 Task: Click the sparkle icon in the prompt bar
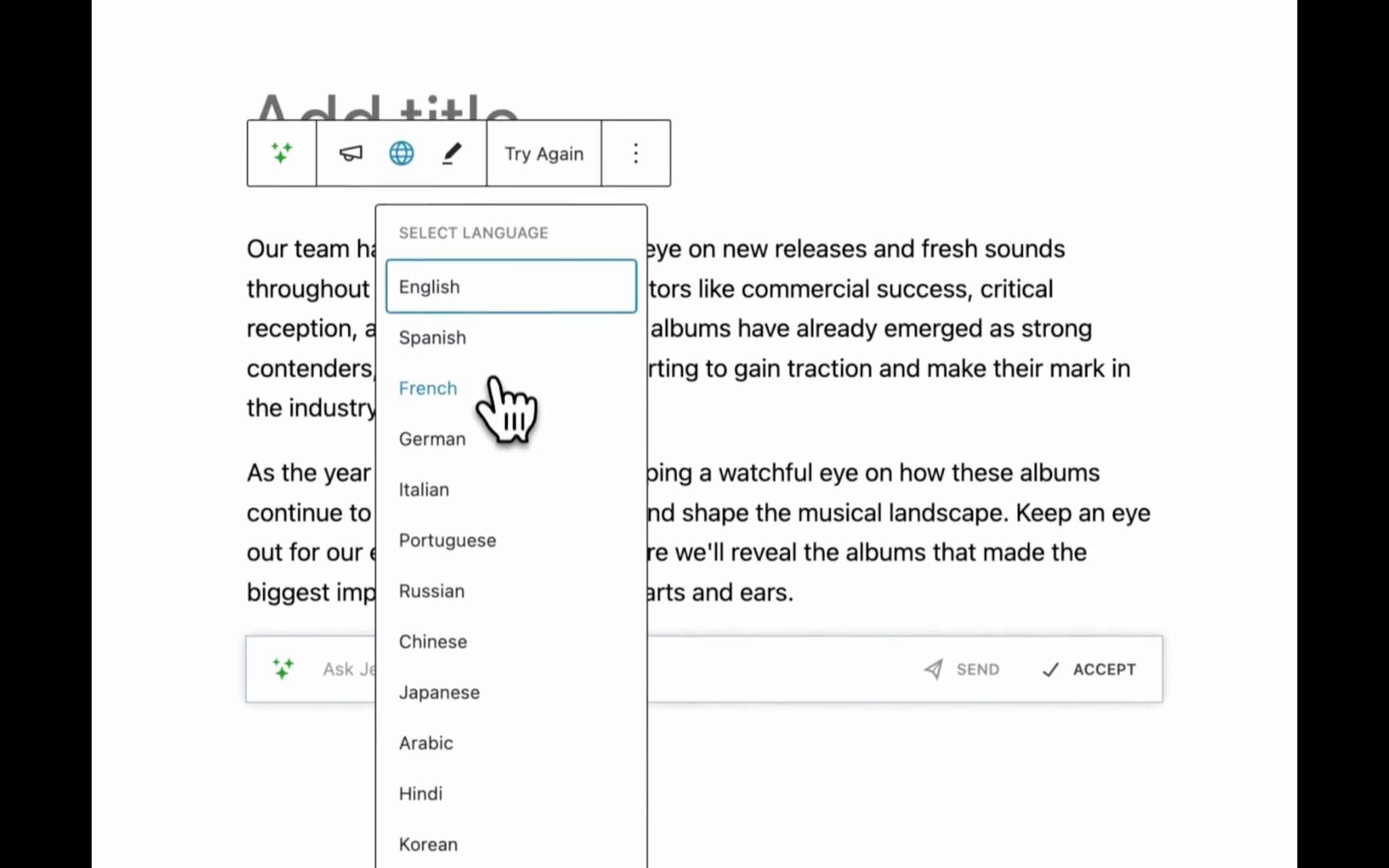pyautogui.click(x=283, y=669)
